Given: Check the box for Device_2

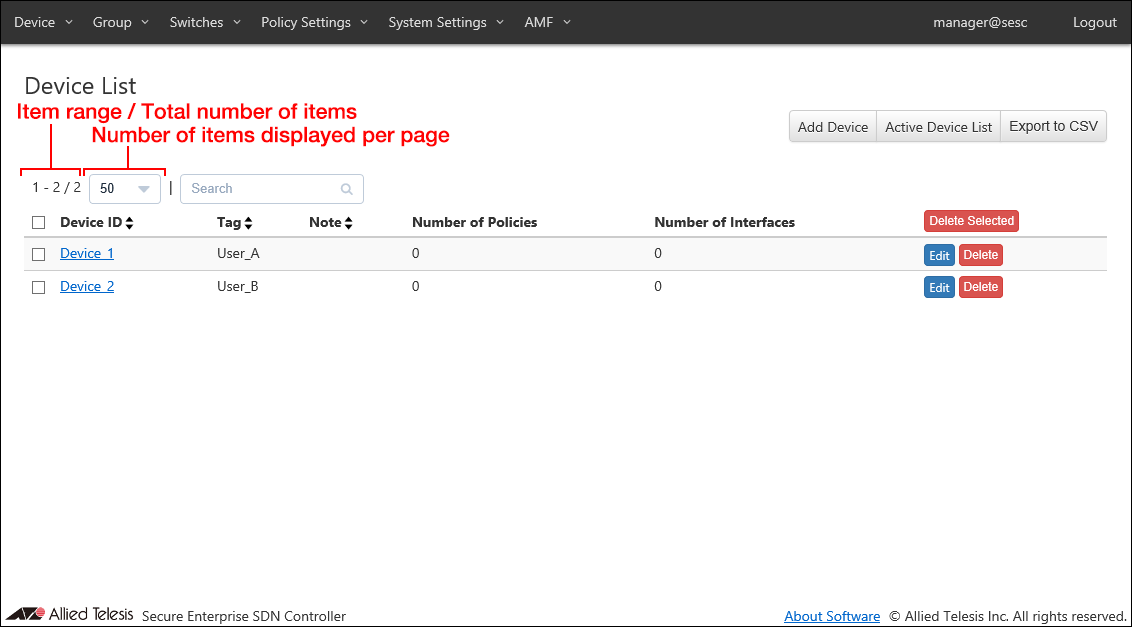Looking at the screenshot, I should click(x=39, y=287).
